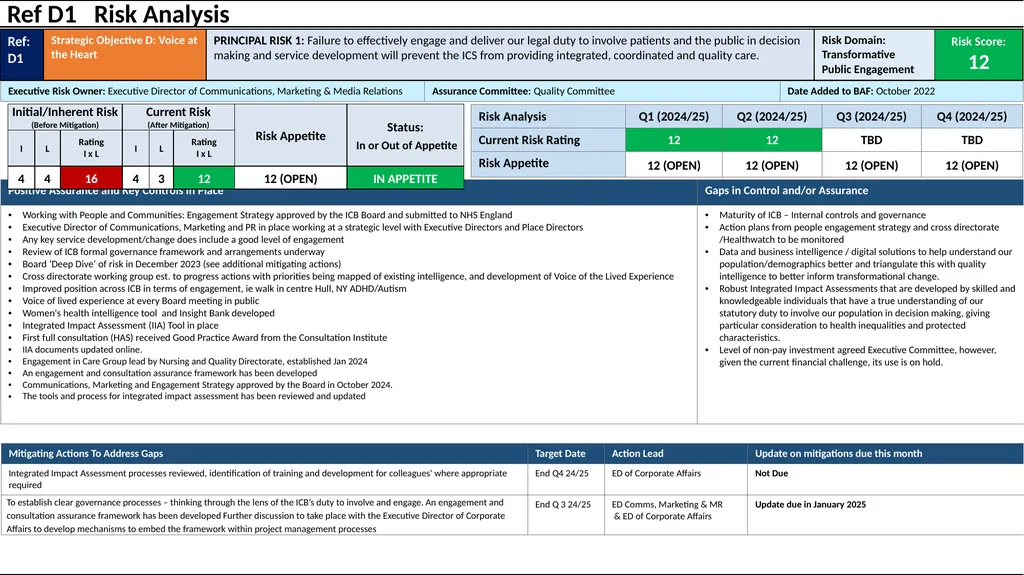
Task: Click the green 'Risk Score: 12' box
Action: pyautogui.click(x=978, y=54)
